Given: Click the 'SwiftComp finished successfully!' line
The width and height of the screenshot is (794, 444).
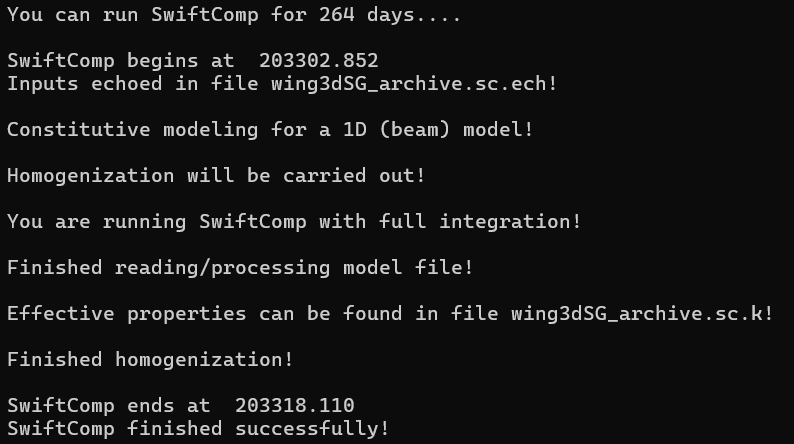Looking at the screenshot, I should 198,429.
